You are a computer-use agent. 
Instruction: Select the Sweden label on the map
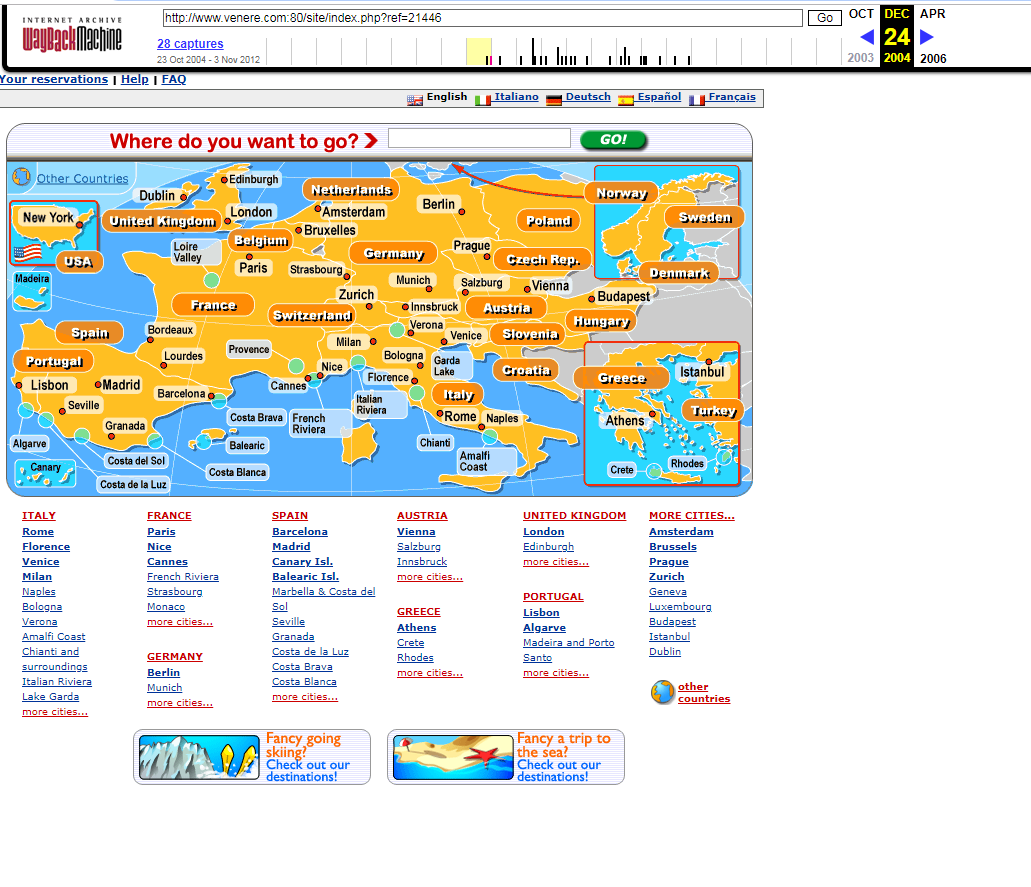coord(704,218)
